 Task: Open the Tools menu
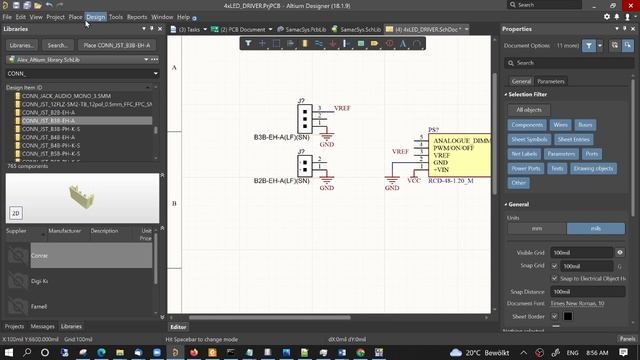[116, 17]
